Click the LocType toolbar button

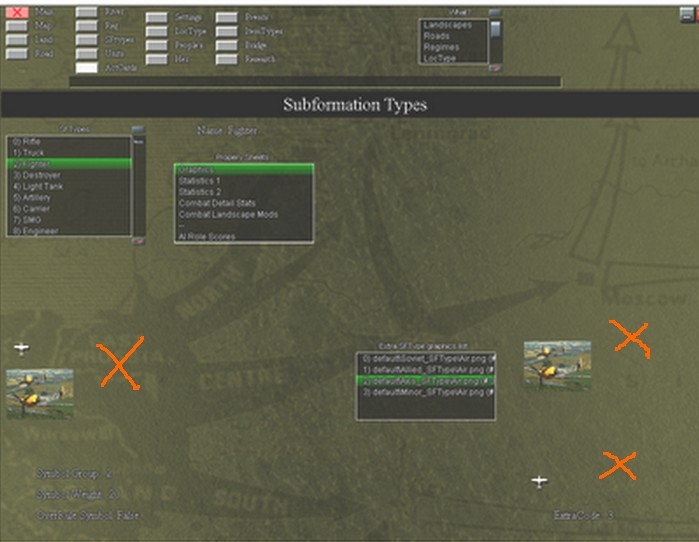[156, 31]
